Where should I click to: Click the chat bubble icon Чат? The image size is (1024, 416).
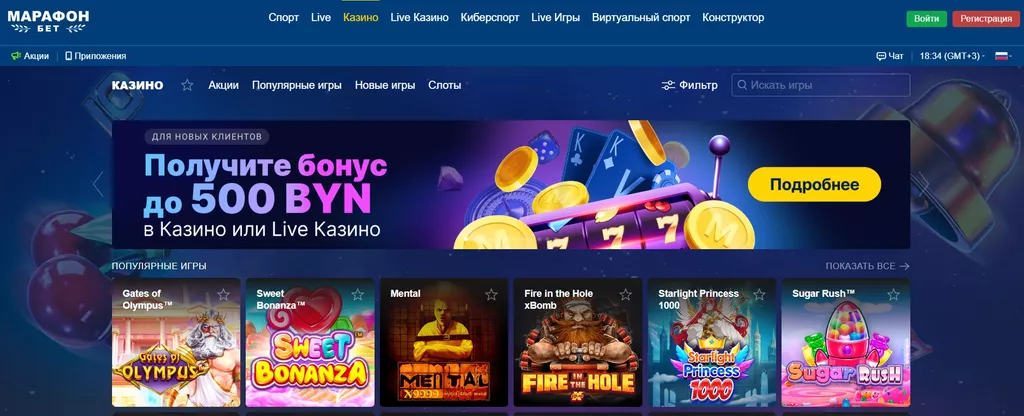[880, 56]
